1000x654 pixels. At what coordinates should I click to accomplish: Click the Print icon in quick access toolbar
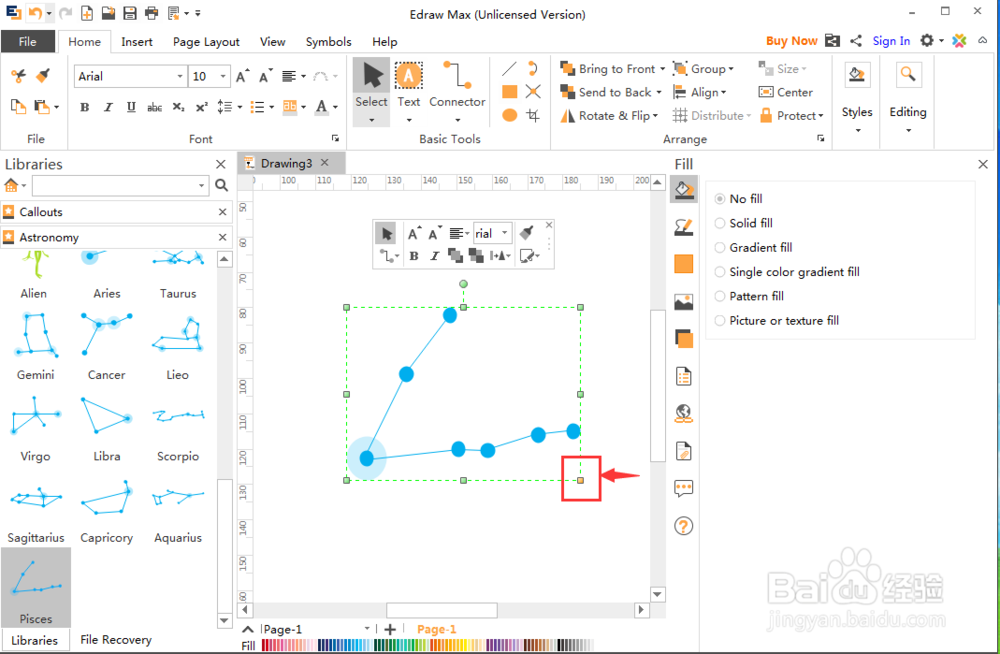click(151, 13)
